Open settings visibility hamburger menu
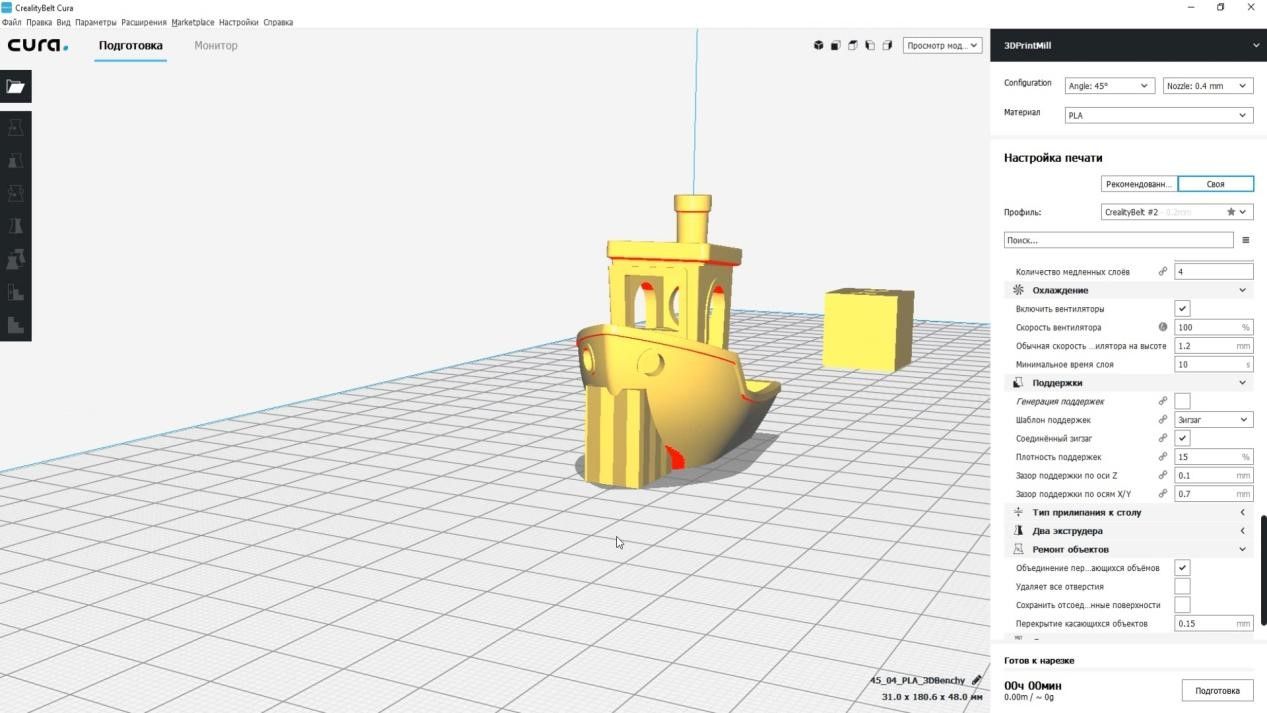 (x=1246, y=240)
